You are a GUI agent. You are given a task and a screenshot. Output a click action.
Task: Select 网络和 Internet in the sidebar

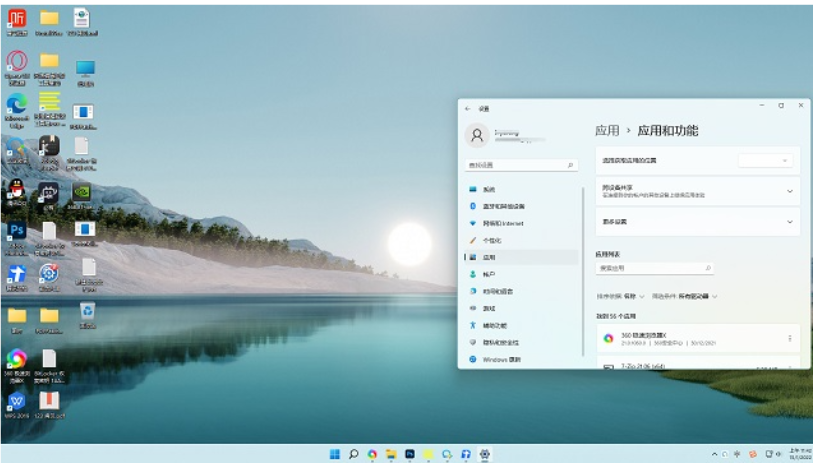tap(502, 223)
